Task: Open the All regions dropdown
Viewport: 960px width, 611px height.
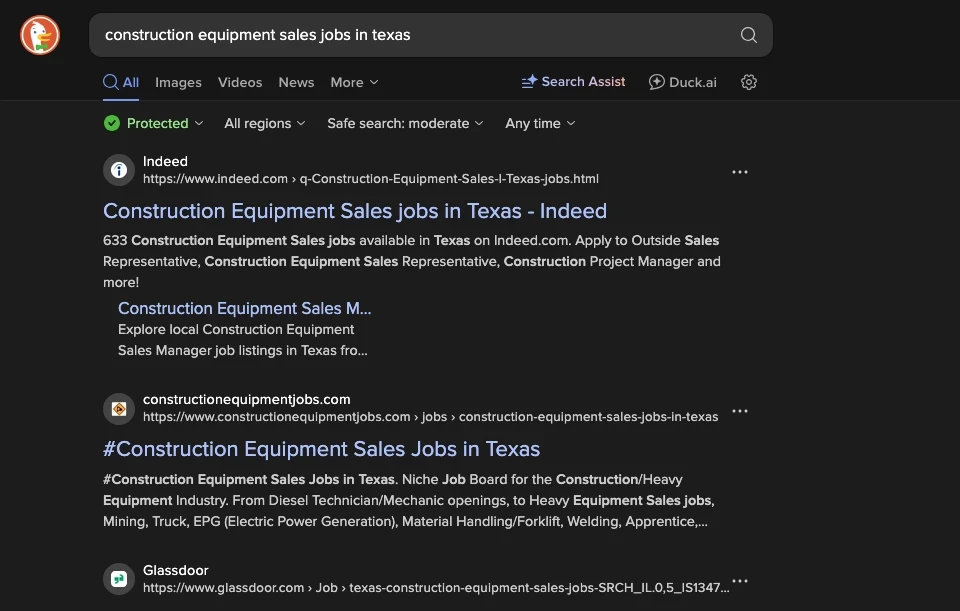Action: (264, 123)
